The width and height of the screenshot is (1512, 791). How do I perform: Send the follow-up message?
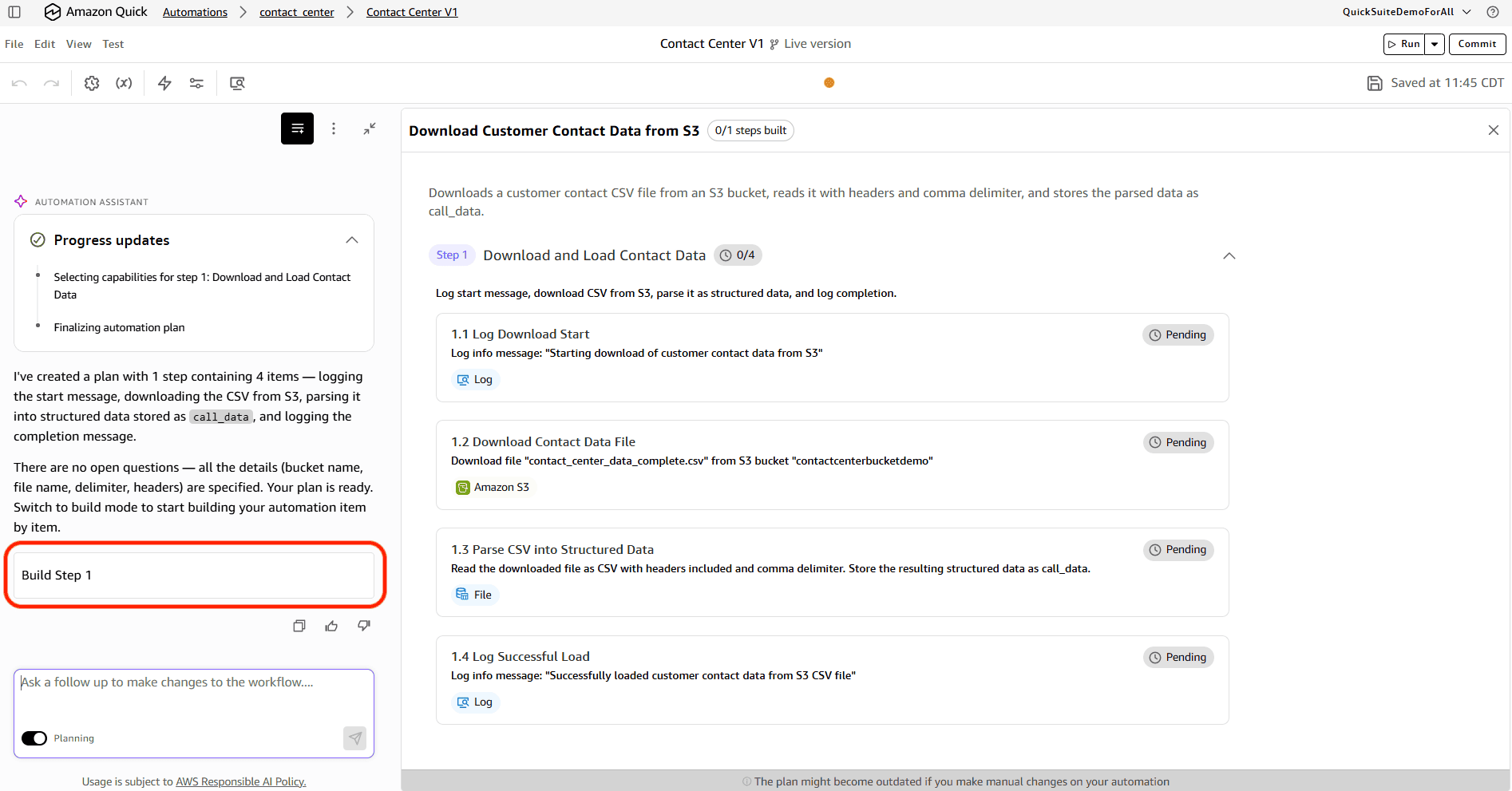[355, 738]
